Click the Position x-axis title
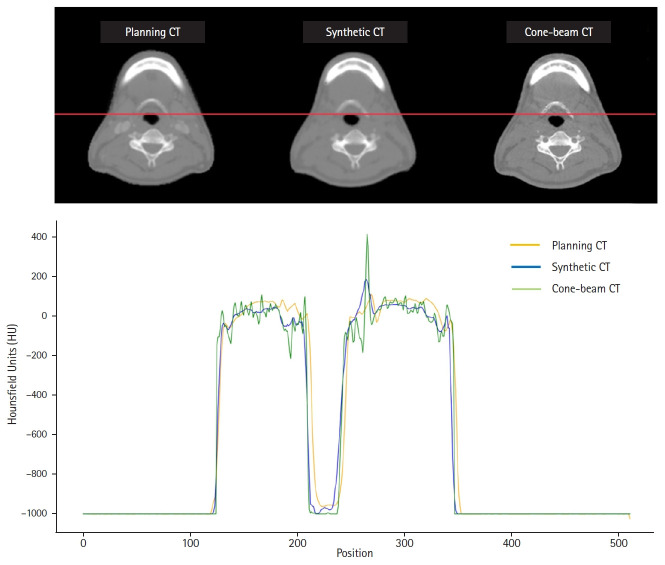Screen dimensions: 665x565 (x=355, y=553)
